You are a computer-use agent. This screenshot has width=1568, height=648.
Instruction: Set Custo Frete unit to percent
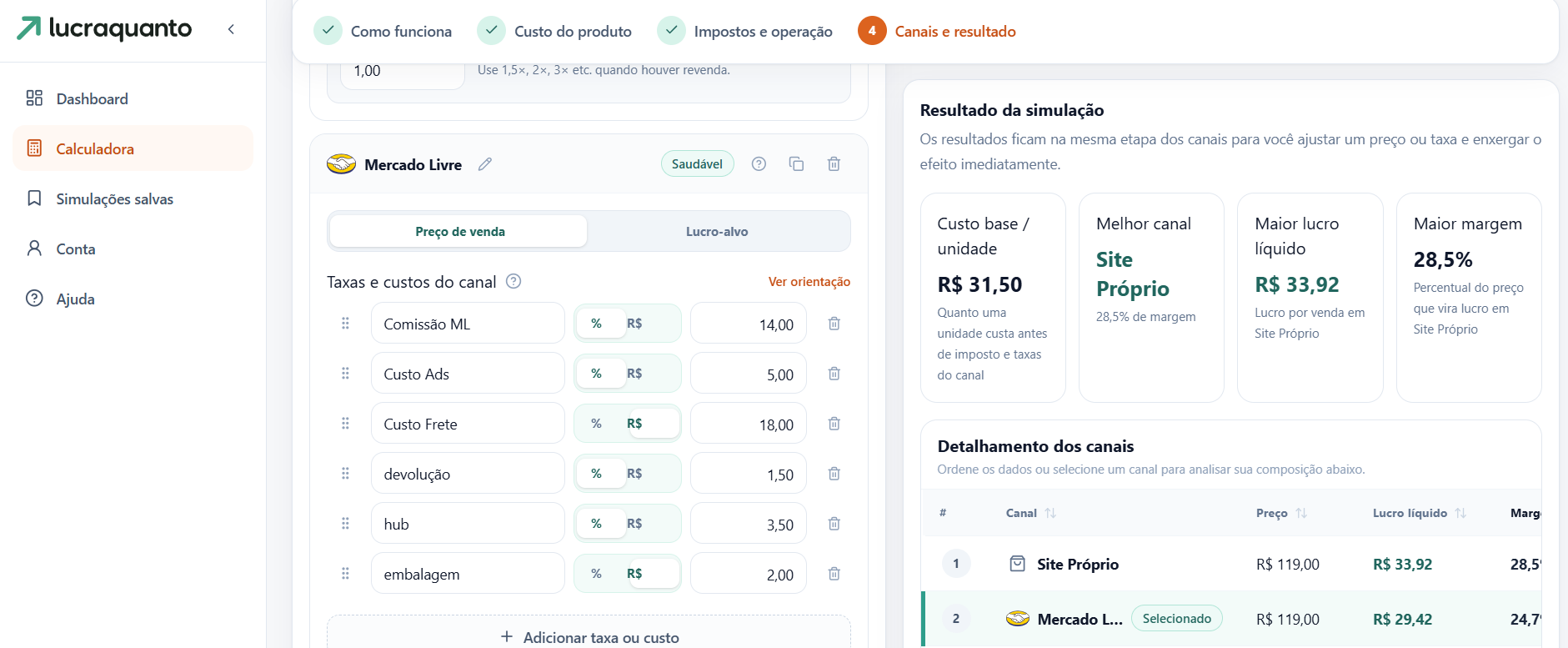[596, 423]
